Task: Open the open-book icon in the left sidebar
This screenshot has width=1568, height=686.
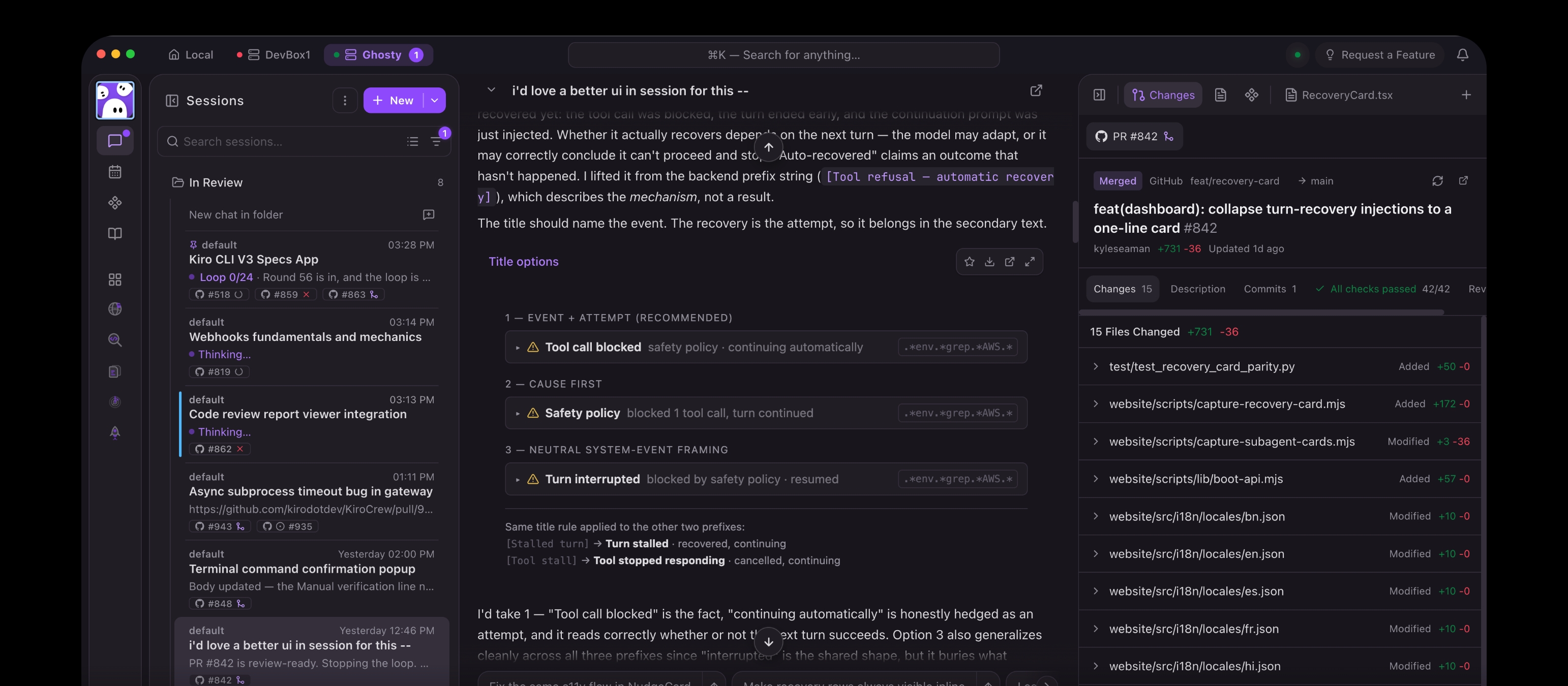Action: point(115,234)
